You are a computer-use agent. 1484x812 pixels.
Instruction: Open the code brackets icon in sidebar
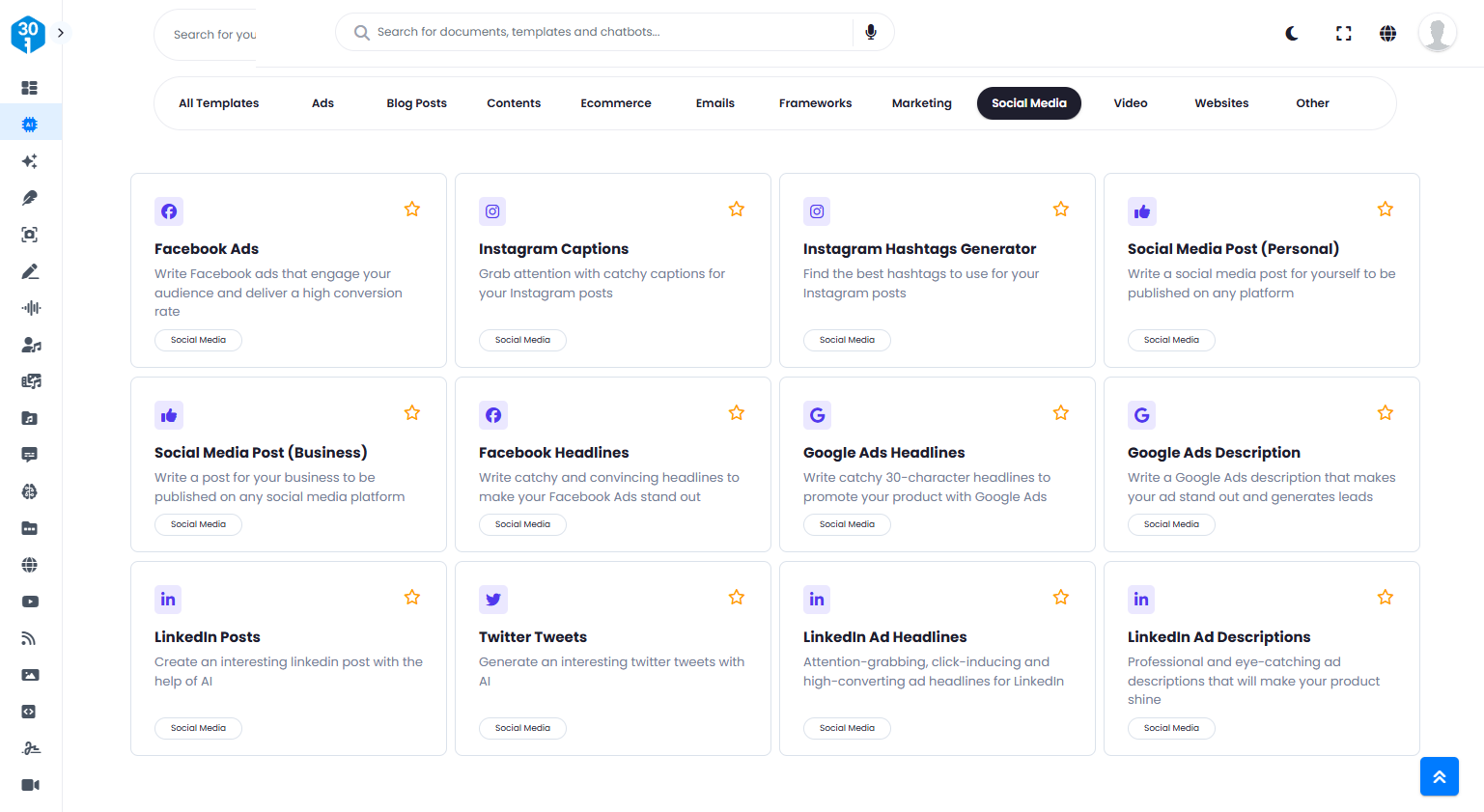coord(30,712)
